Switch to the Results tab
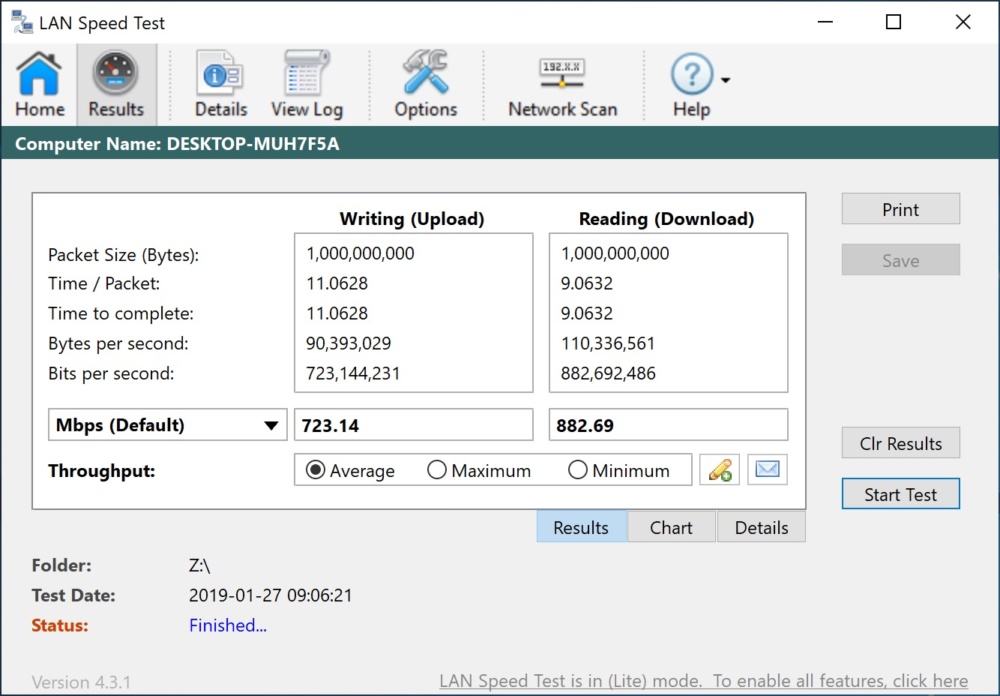 tap(581, 528)
